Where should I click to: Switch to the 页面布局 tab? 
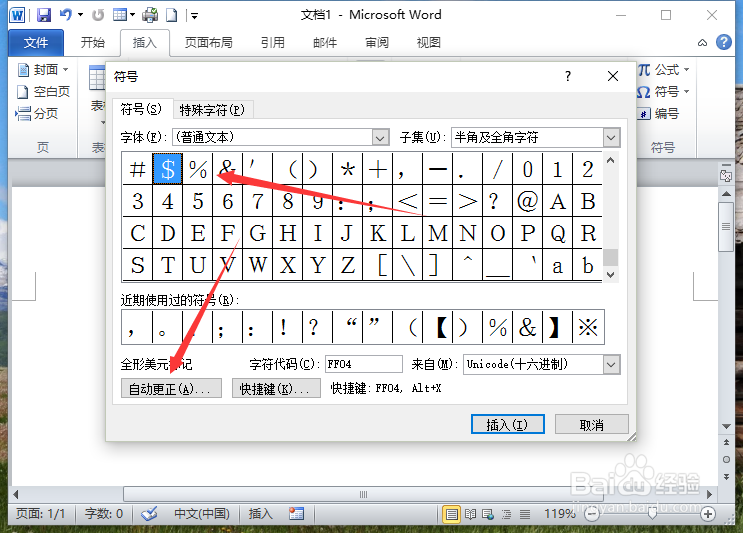208,43
